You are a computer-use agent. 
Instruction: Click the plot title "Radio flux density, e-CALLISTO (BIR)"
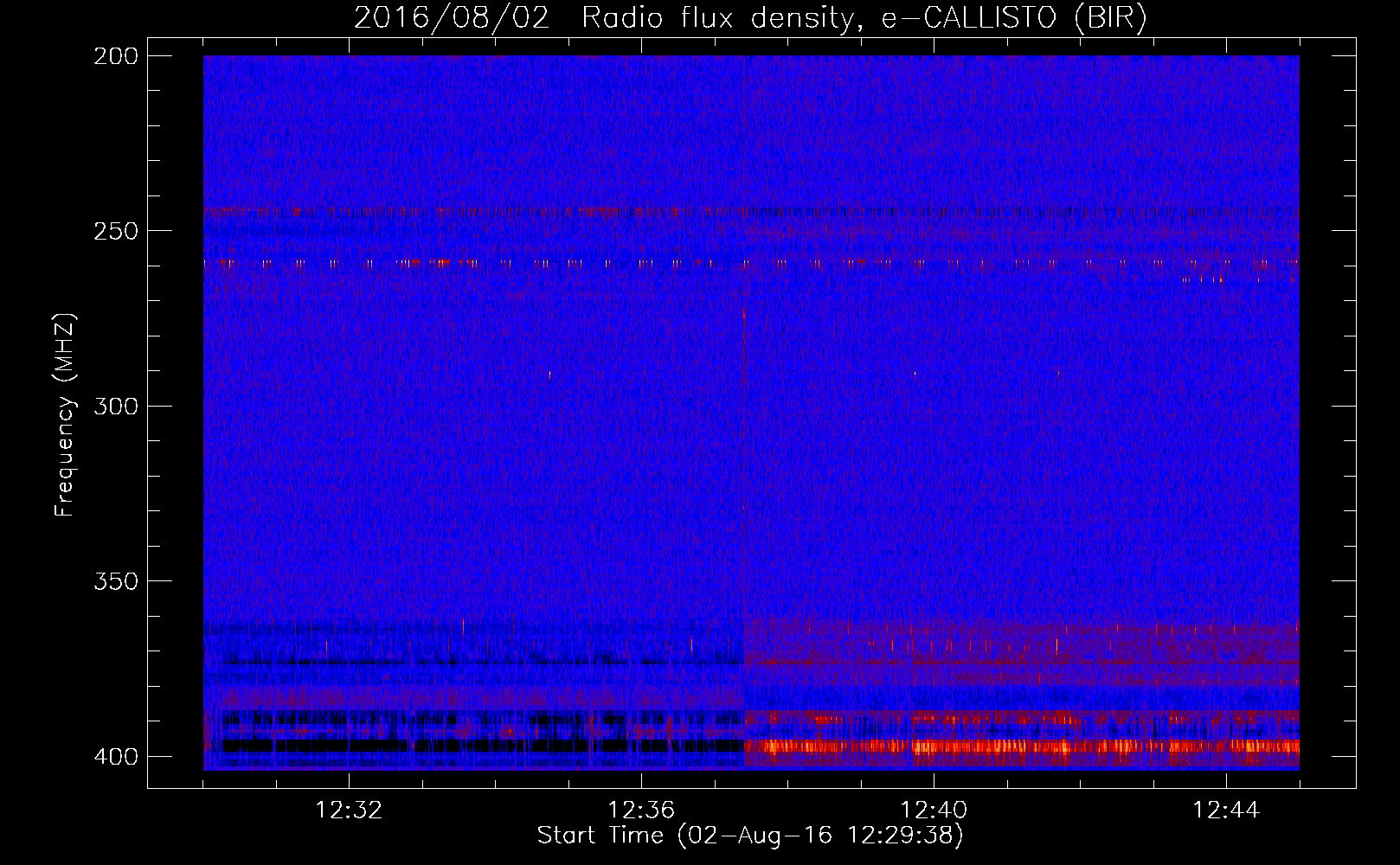point(864,18)
